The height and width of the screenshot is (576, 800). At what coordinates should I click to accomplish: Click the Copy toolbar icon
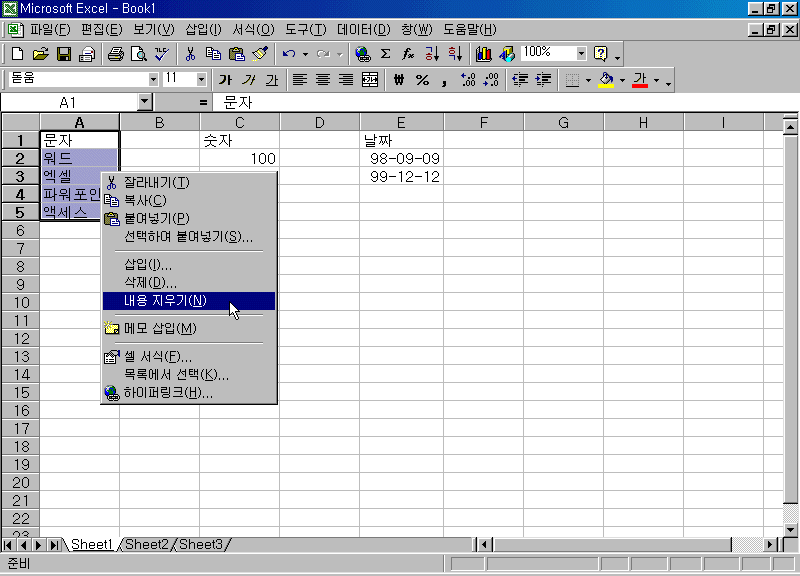click(213, 54)
